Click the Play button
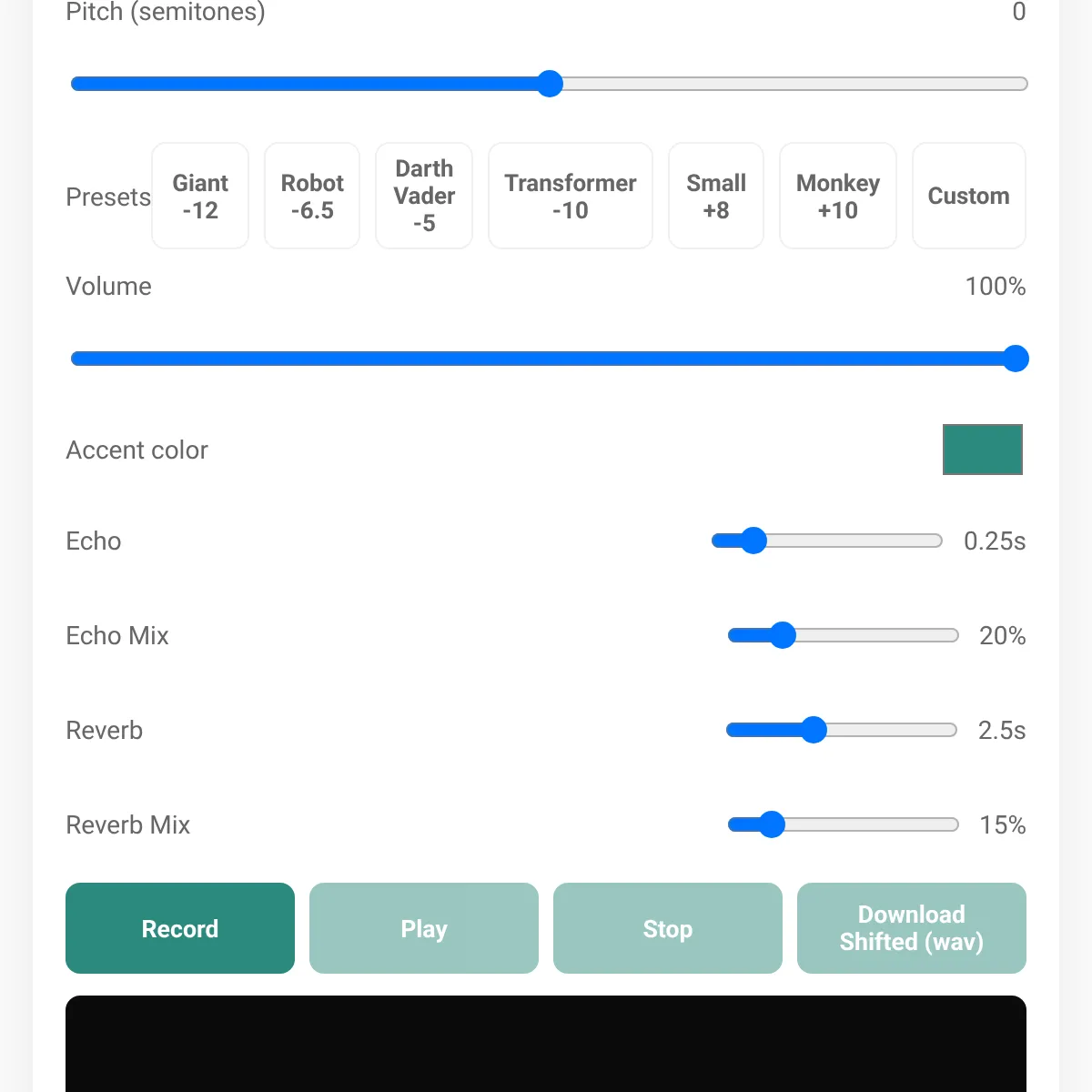The image size is (1092, 1092). pyautogui.click(x=424, y=928)
